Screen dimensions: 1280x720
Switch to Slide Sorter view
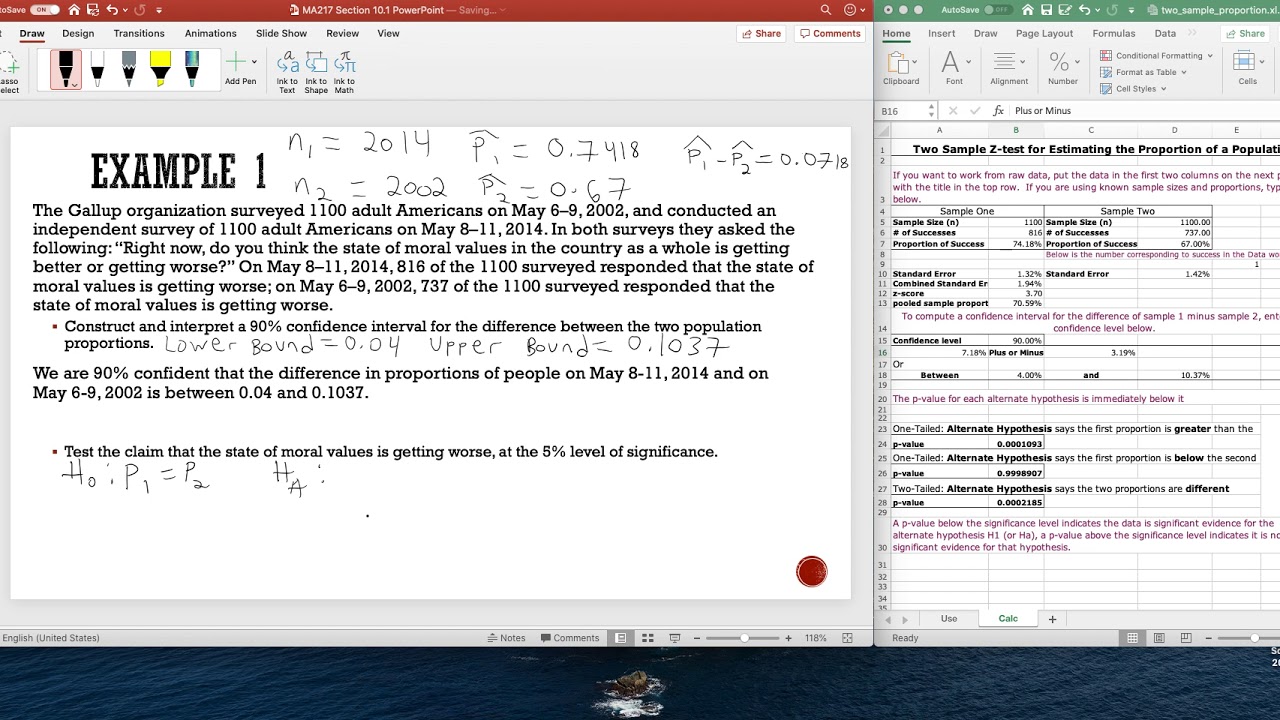click(x=648, y=638)
